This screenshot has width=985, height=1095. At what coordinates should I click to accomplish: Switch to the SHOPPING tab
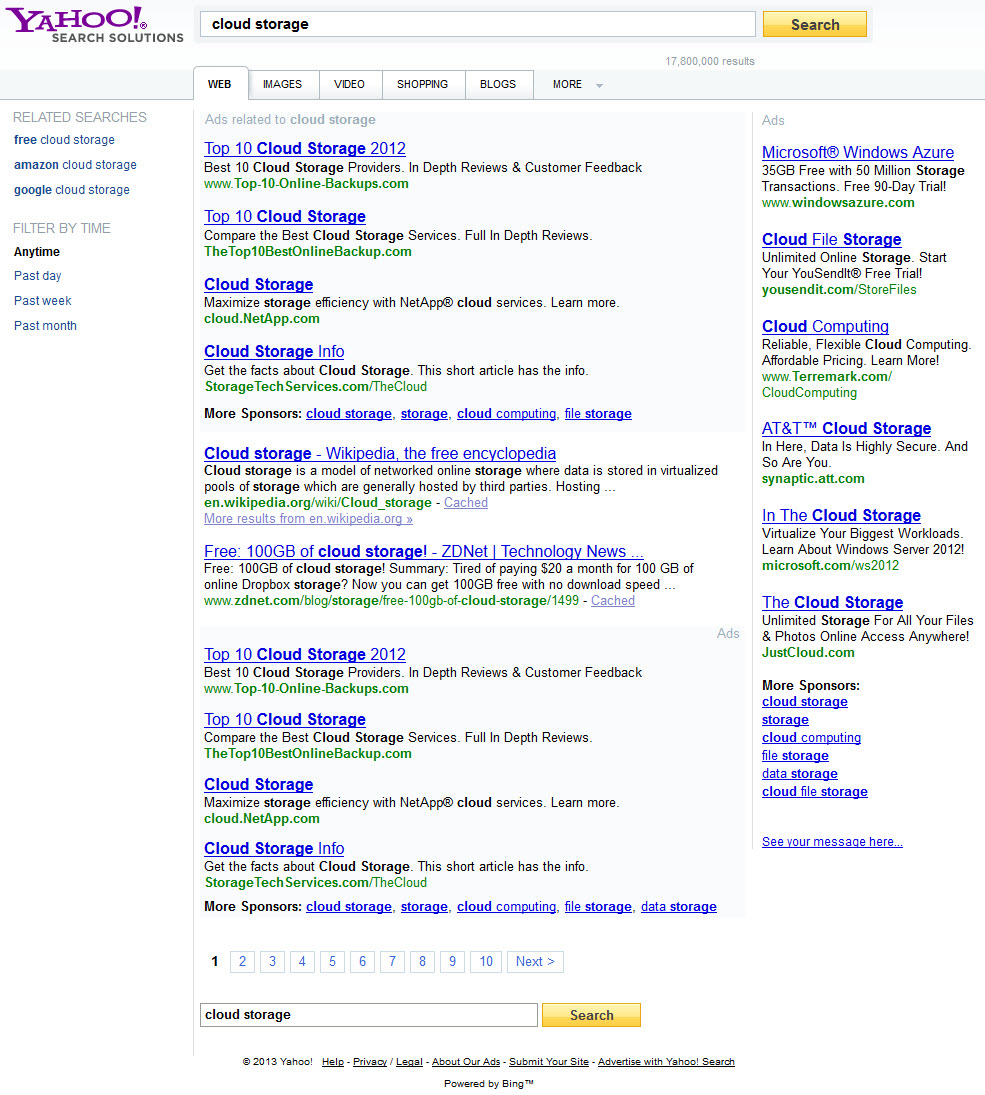tap(423, 84)
